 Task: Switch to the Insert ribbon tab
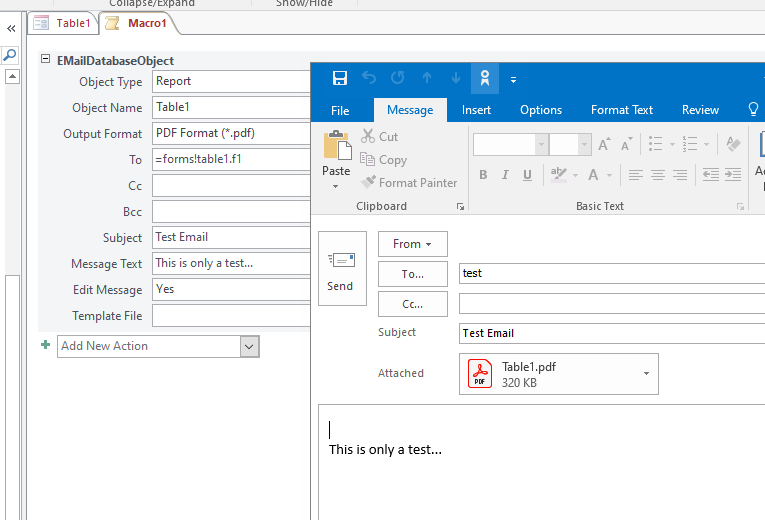point(476,110)
